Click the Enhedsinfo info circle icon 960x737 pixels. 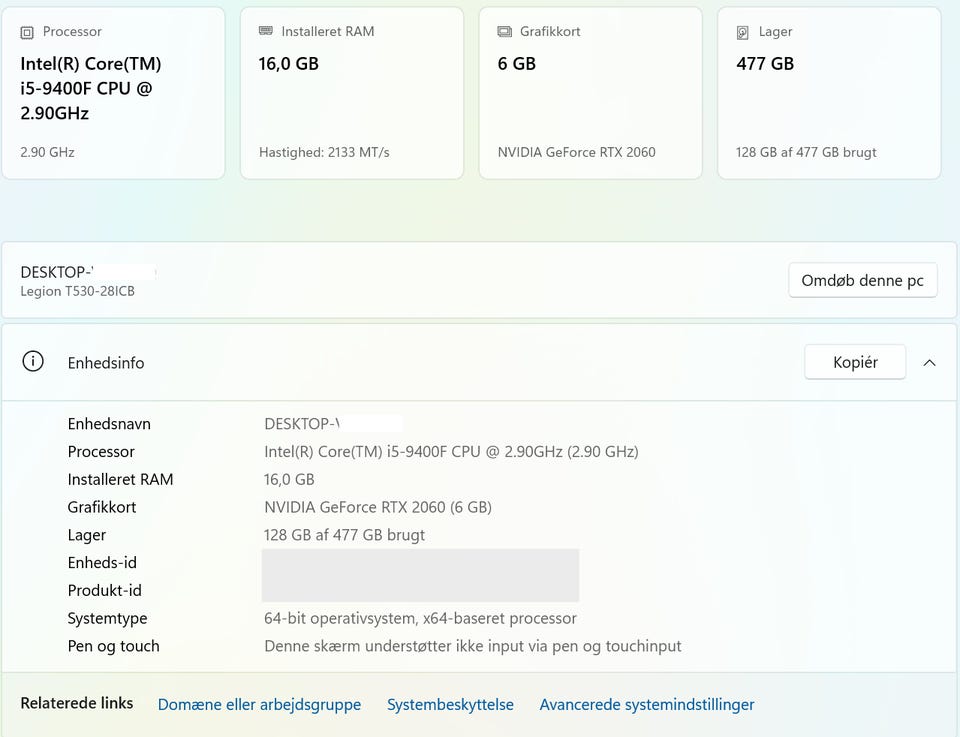(x=33, y=362)
